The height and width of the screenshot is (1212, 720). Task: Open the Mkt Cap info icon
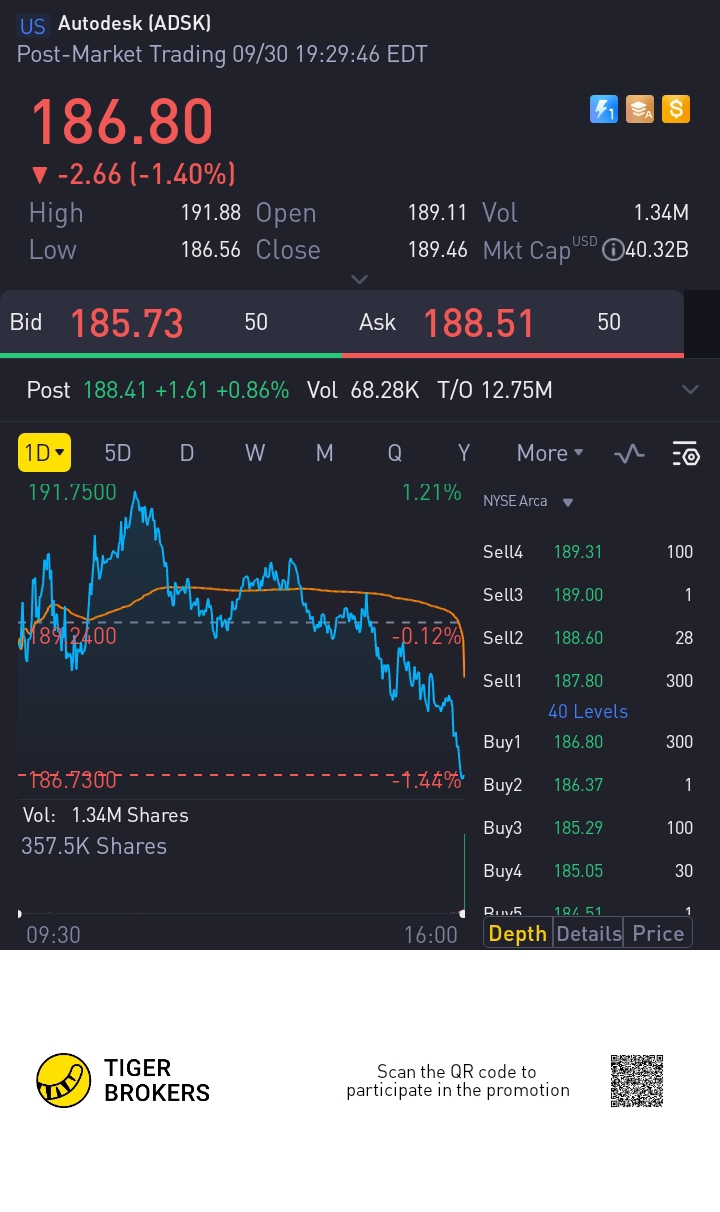tap(612, 250)
